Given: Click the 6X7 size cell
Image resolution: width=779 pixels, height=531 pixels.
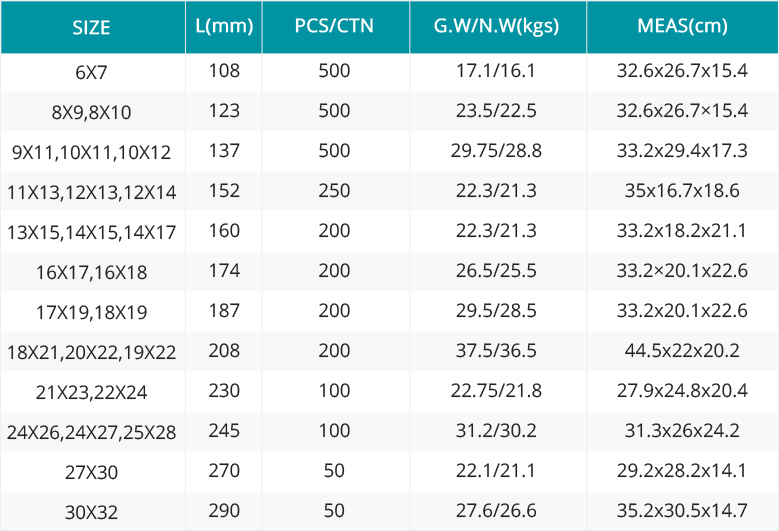Looking at the screenshot, I should 91,73.
